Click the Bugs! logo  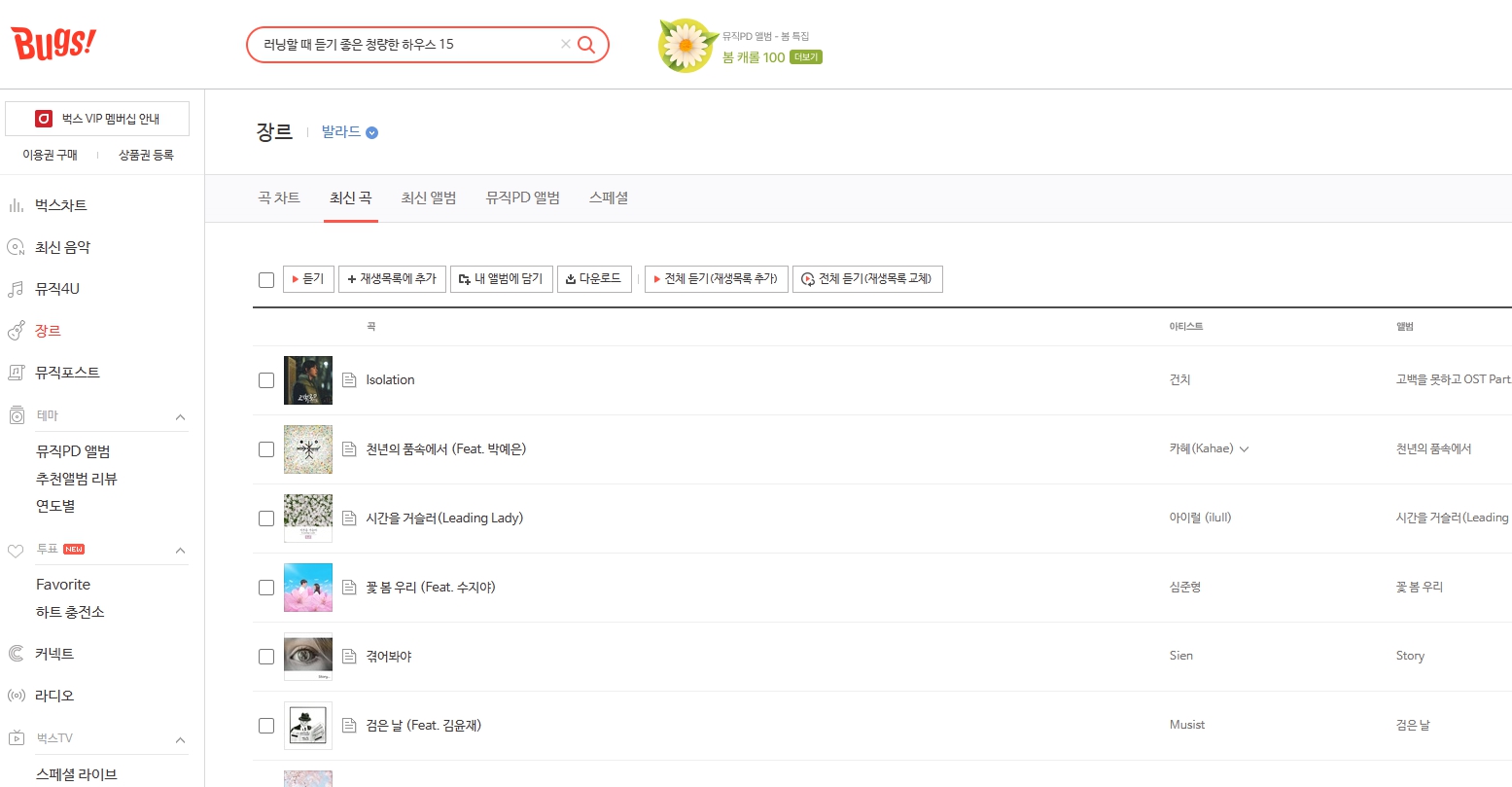(53, 44)
